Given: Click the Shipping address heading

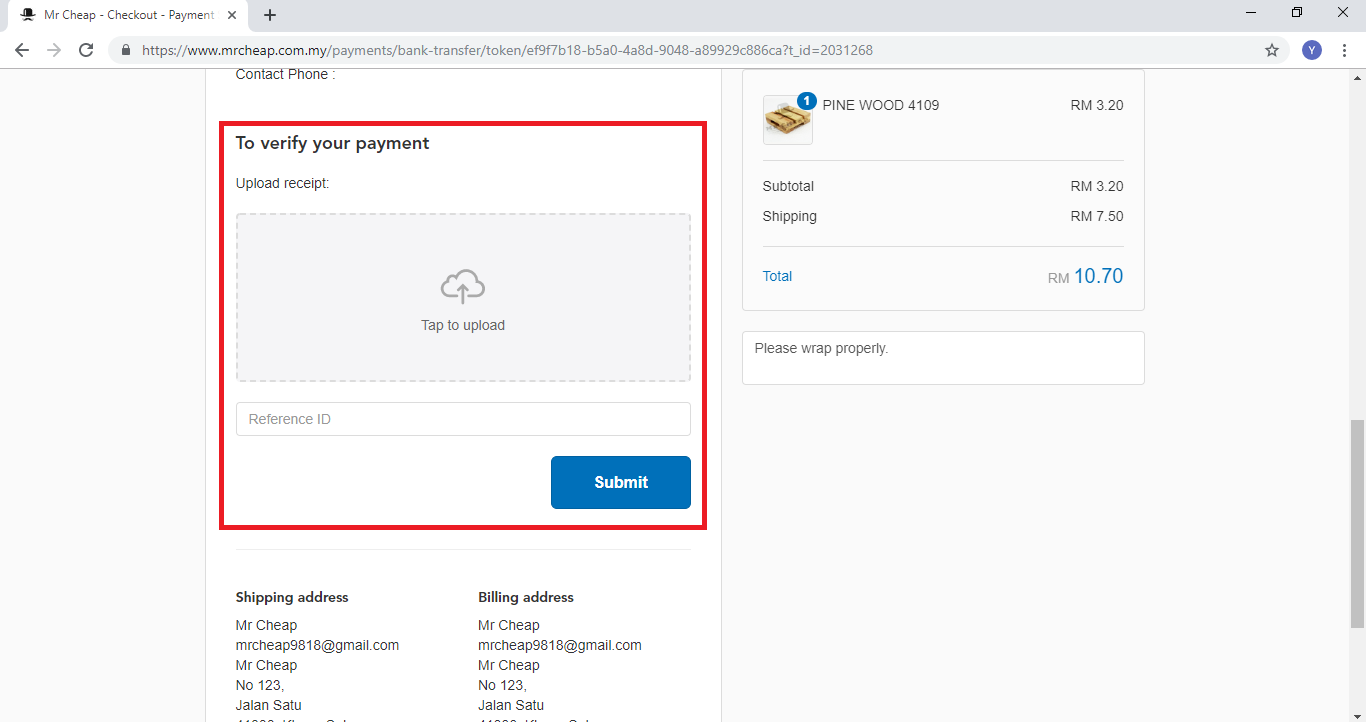Looking at the screenshot, I should tap(292, 597).
